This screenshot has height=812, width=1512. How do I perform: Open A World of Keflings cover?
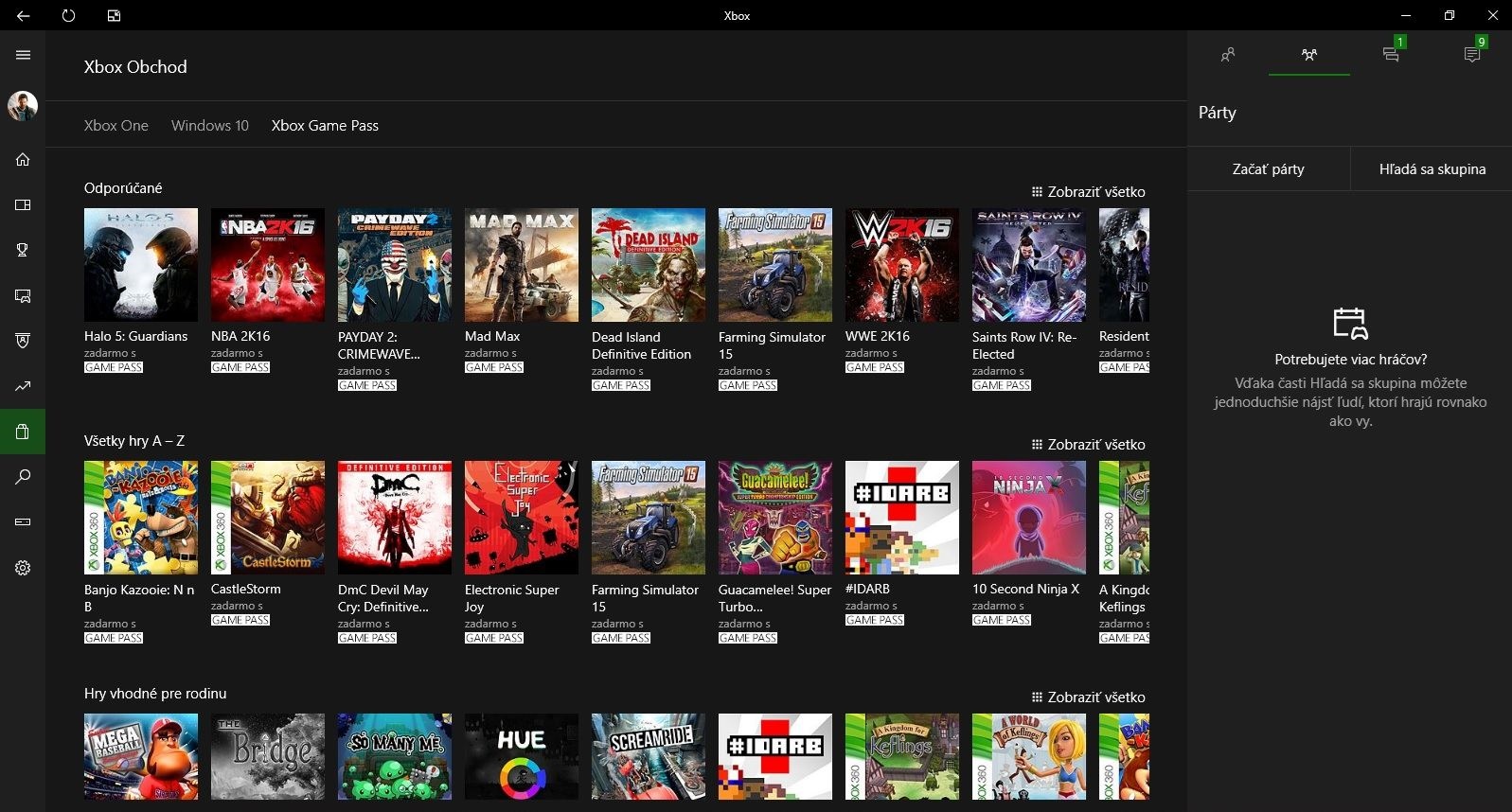tap(1029, 757)
